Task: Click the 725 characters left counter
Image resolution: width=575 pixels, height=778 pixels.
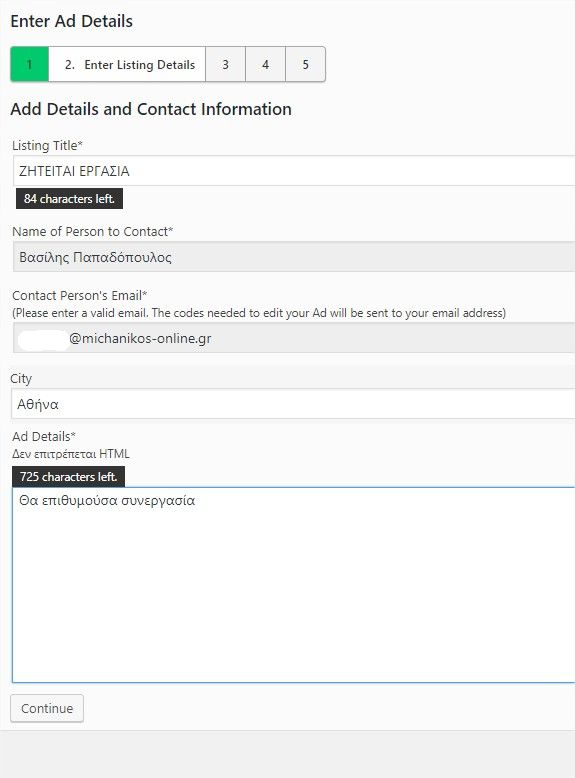Action: click(x=68, y=477)
